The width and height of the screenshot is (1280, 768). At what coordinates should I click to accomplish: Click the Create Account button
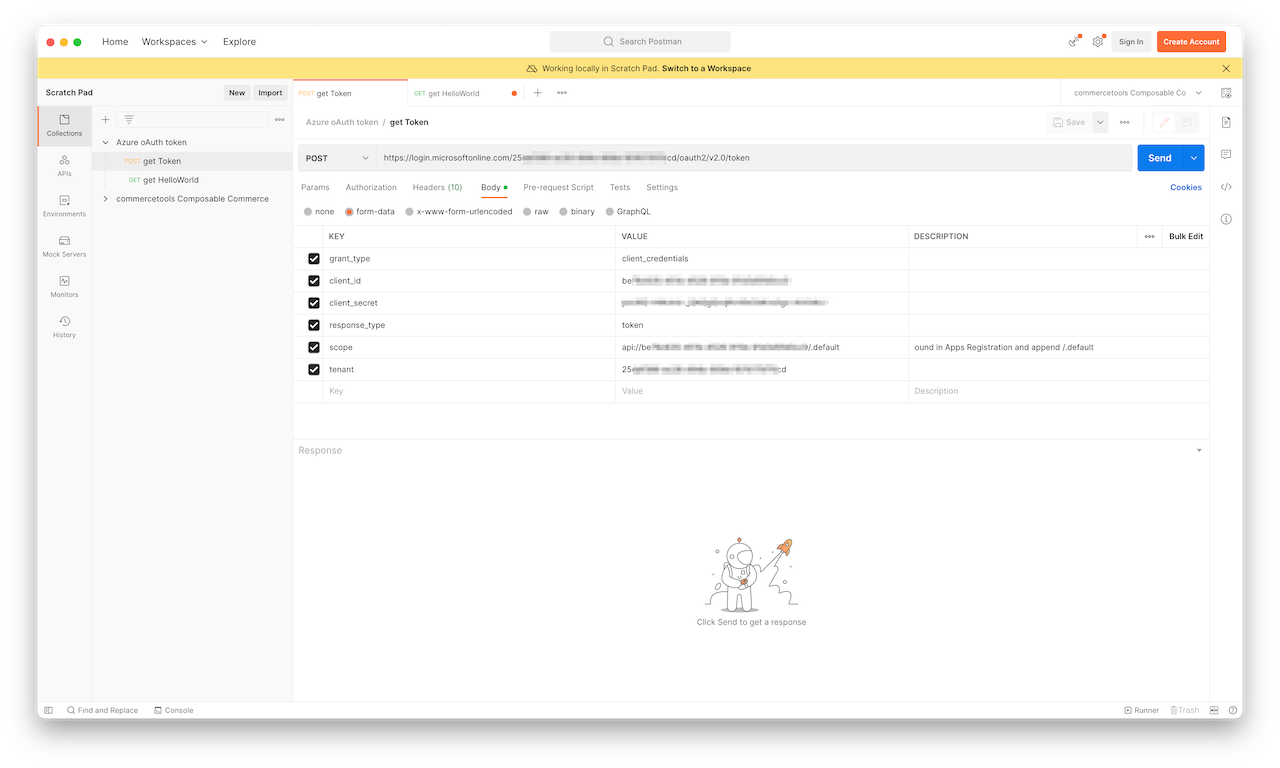tap(1191, 42)
